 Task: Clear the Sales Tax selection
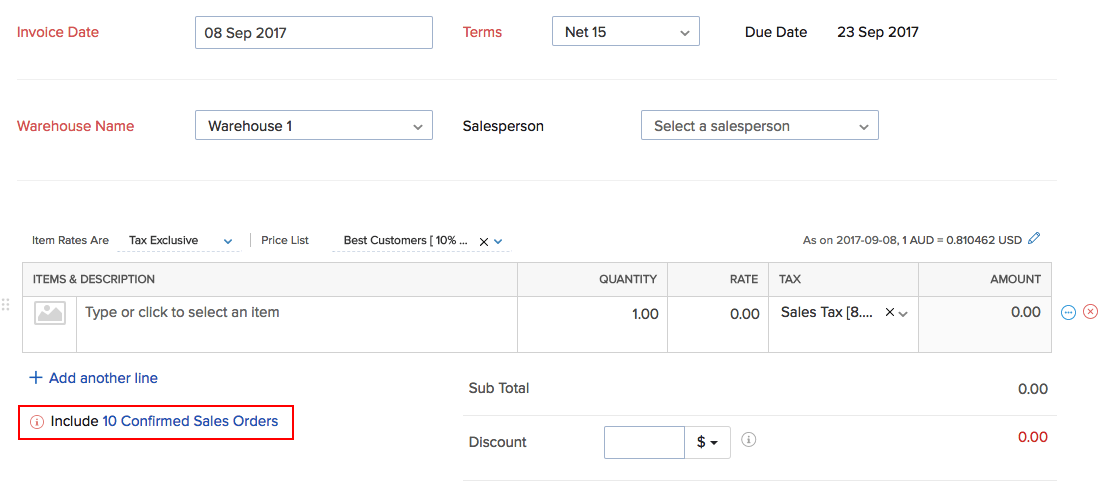[x=889, y=312]
